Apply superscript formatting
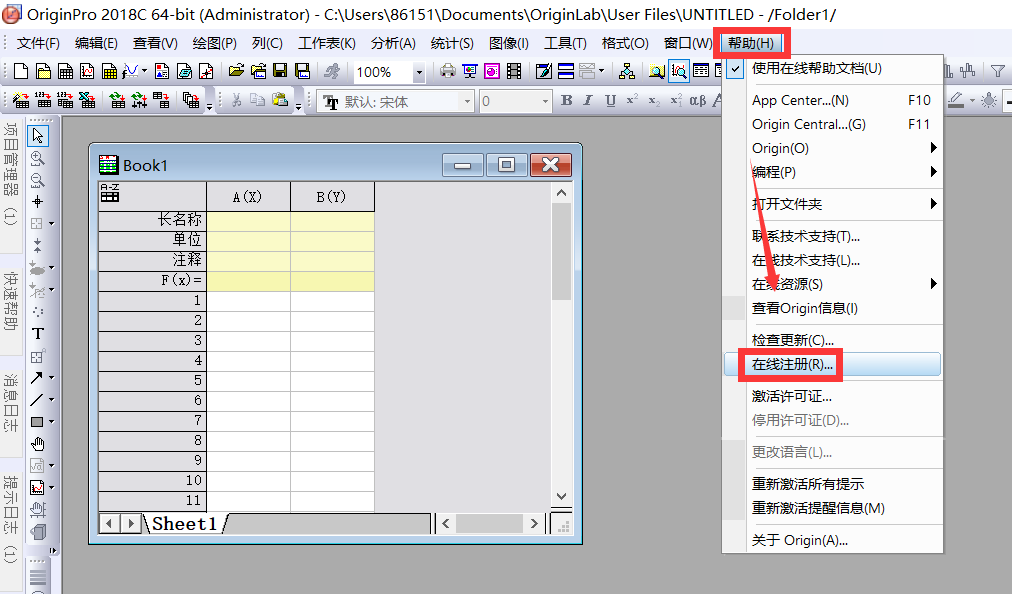 (x=632, y=101)
